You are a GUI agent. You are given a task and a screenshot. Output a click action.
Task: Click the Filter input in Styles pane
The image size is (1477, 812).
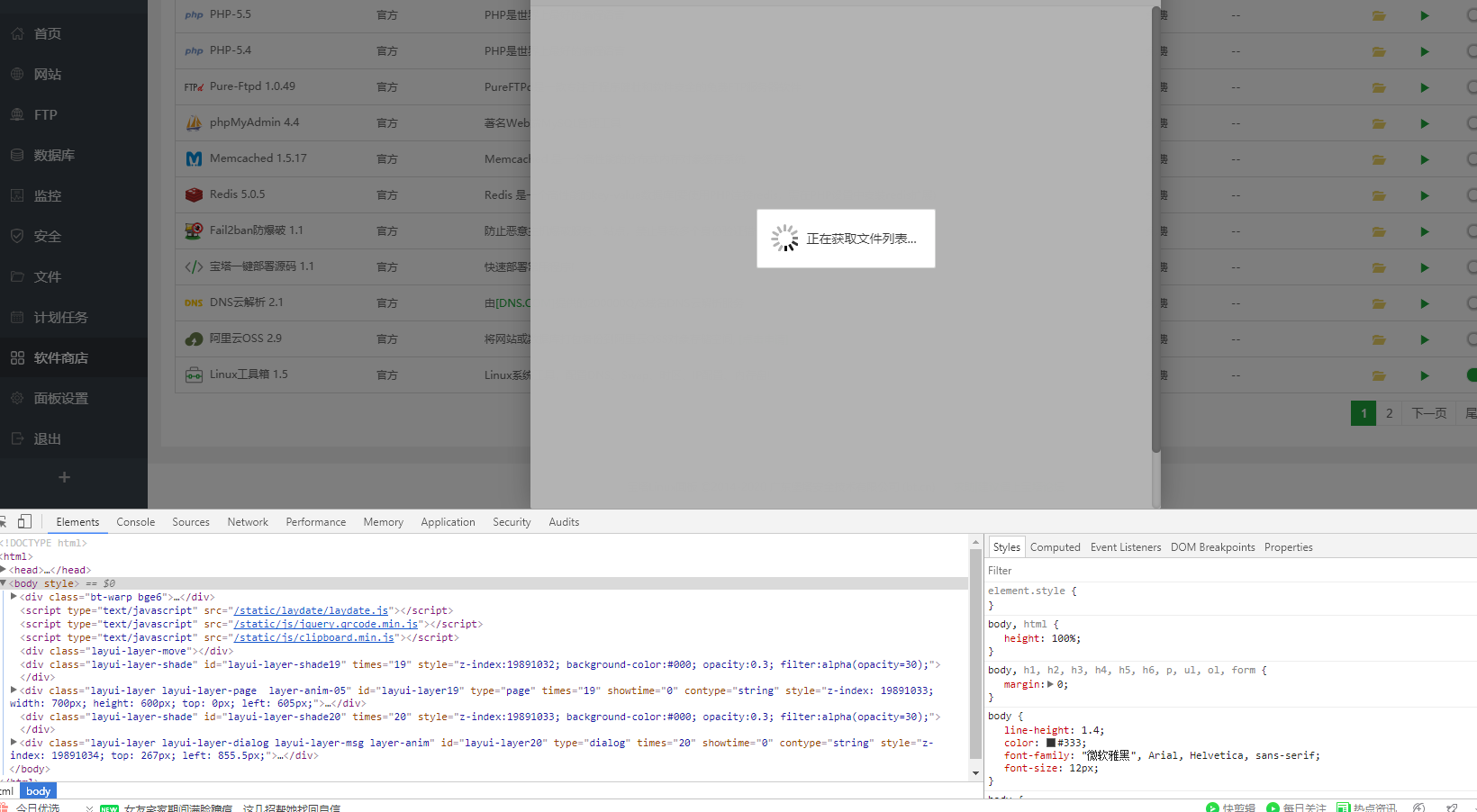pyautogui.click(x=1225, y=571)
